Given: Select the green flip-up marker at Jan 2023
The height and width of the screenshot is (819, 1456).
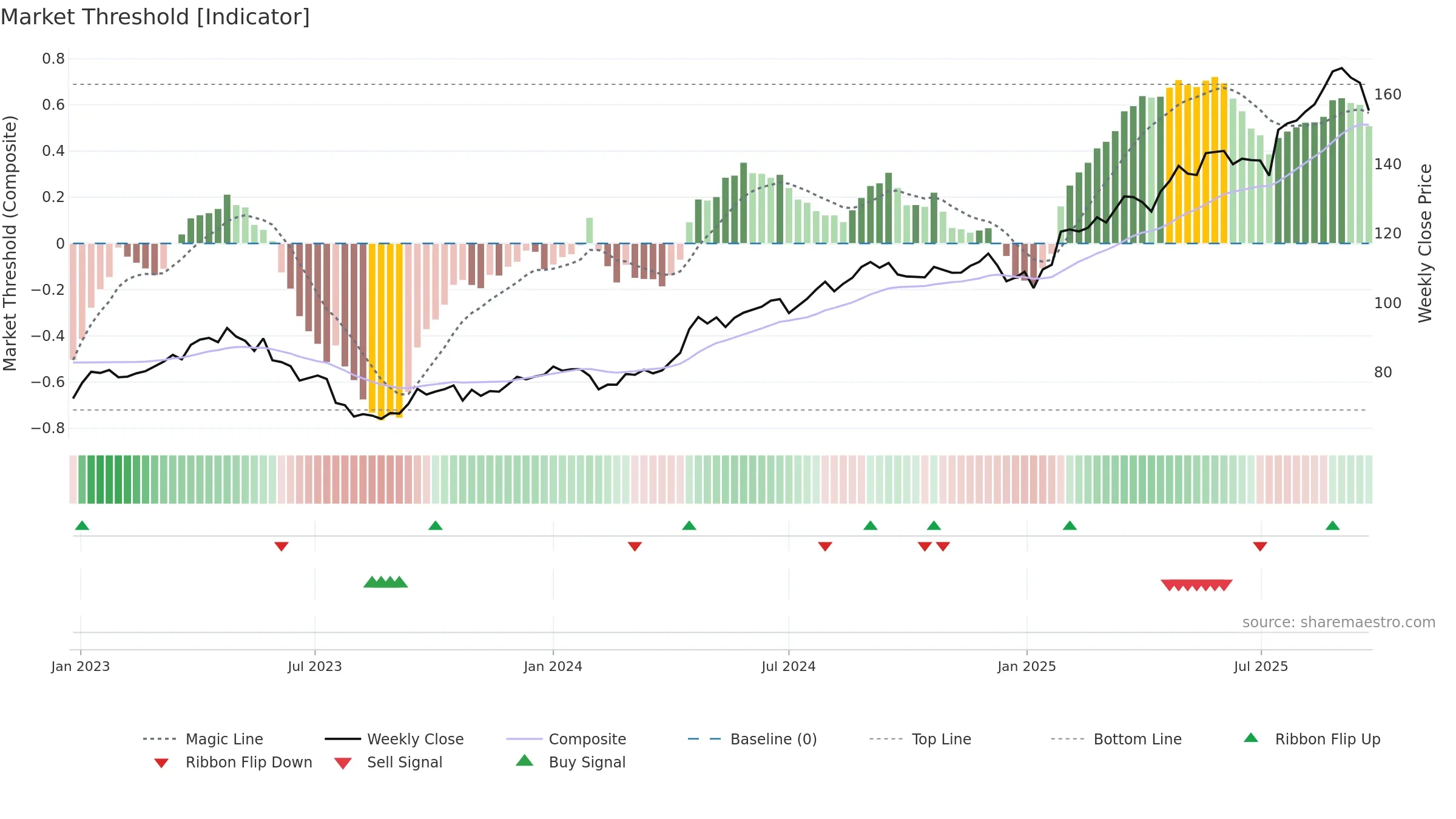Looking at the screenshot, I should point(82,525).
